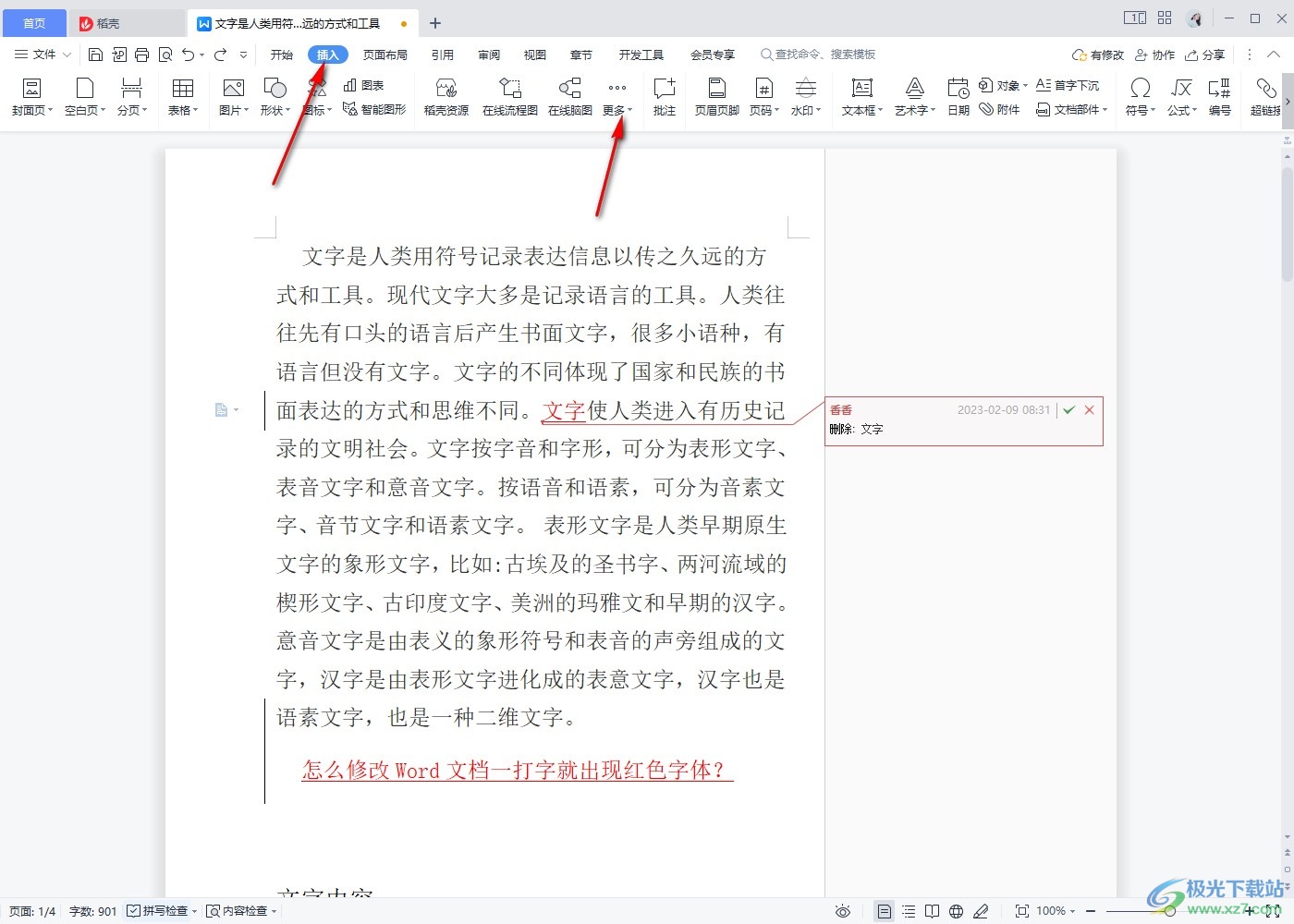The height and width of the screenshot is (924, 1294).
Task: Insert a picture (图片)
Action: (x=234, y=96)
